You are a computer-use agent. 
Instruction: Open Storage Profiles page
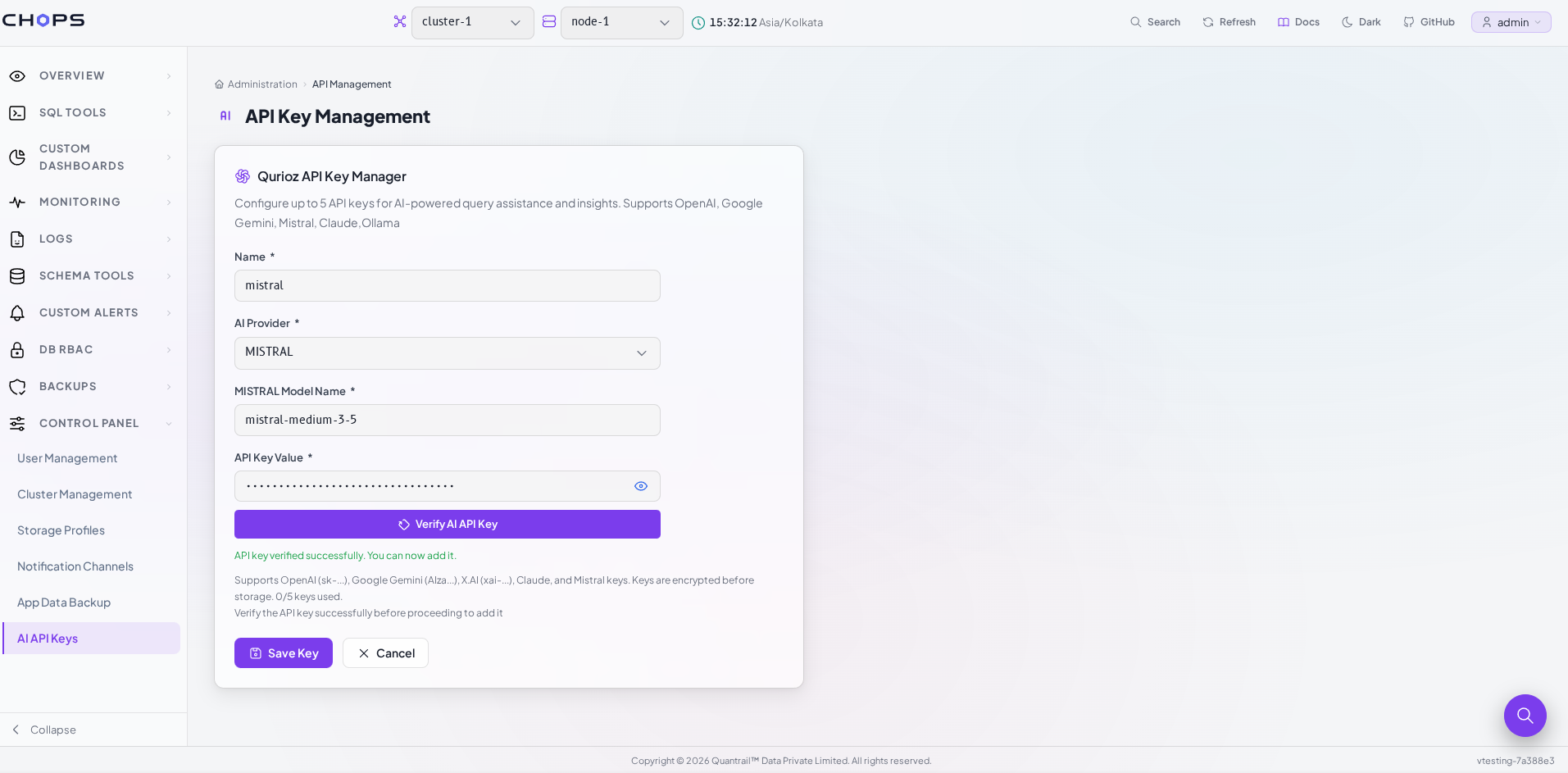pyautogui.click(x=61, y=530)
